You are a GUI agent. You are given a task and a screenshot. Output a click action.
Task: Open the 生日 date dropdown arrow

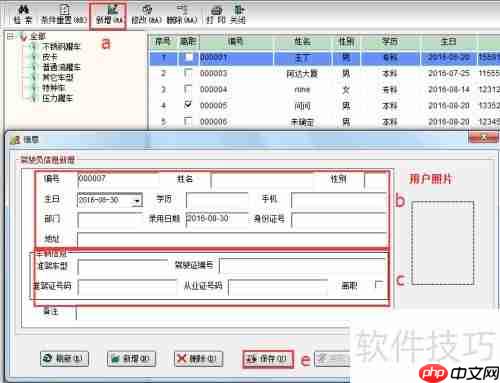[137, 200]
